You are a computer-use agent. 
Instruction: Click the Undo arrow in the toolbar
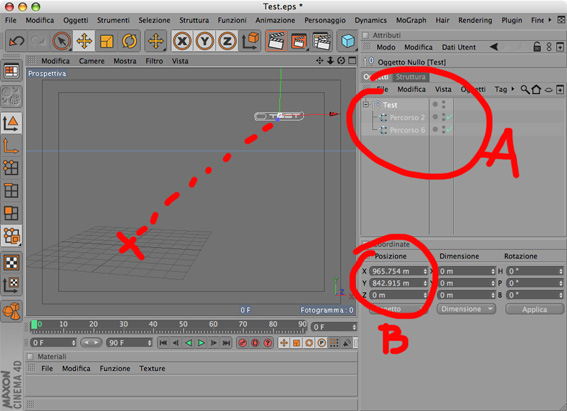[x=17, y=41]
